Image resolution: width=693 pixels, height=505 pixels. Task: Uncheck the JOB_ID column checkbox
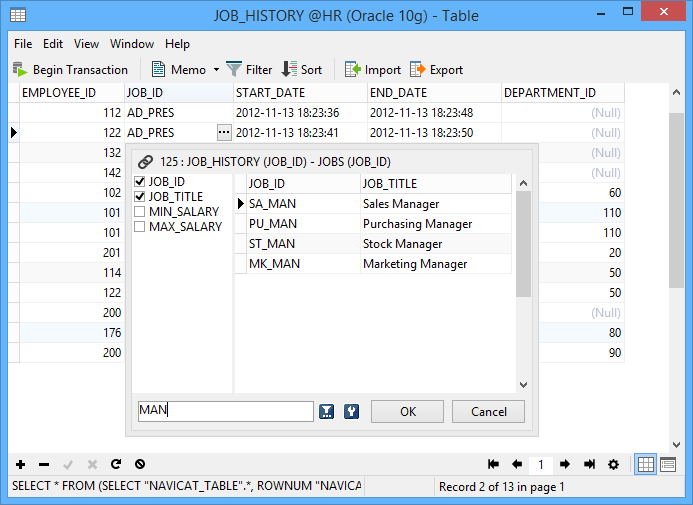[140, 182]
